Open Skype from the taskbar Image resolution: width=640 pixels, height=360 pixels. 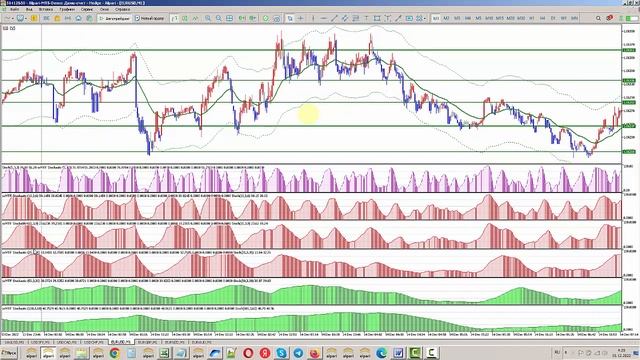281,353
